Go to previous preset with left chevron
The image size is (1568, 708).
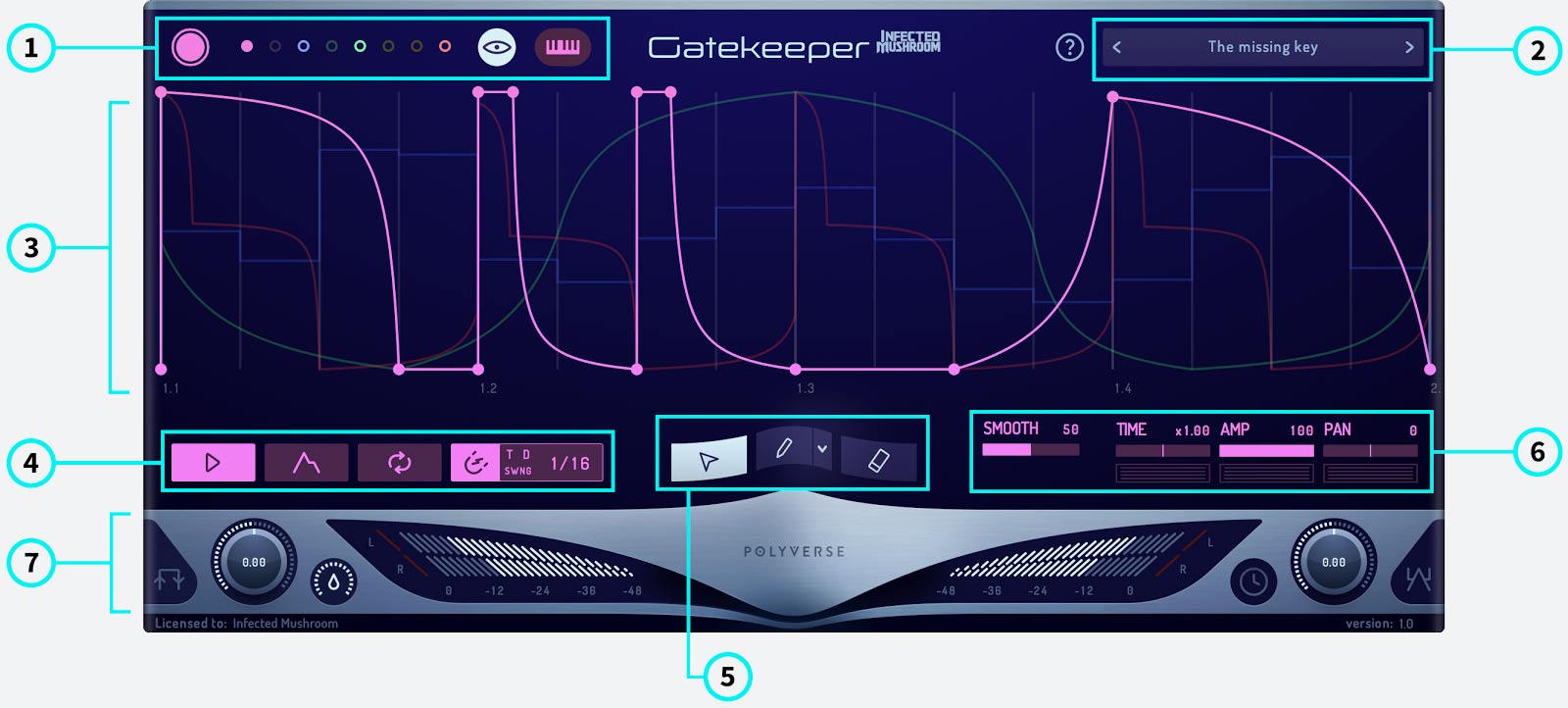(1117, 47)
